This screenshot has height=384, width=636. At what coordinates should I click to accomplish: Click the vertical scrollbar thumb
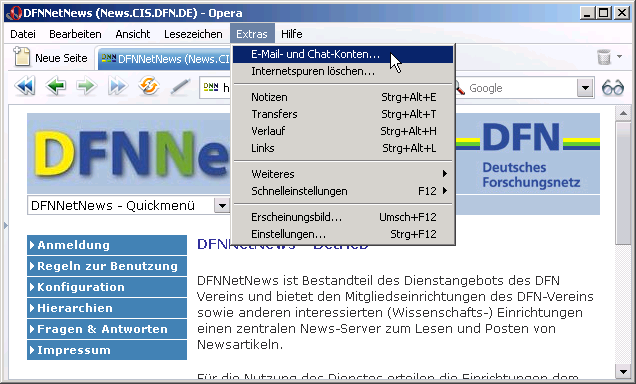click(623, 182)
